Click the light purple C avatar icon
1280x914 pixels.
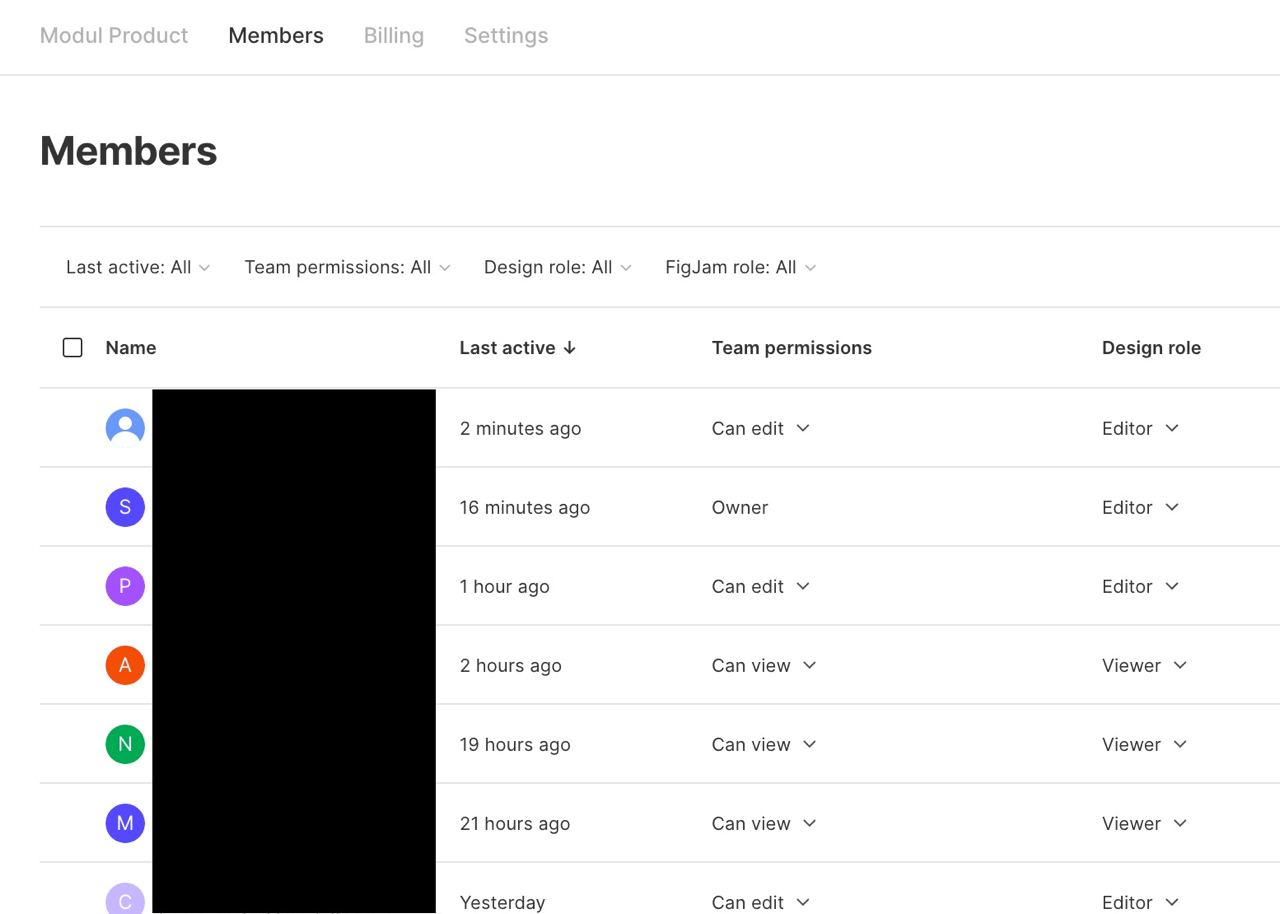coord(125,900)
